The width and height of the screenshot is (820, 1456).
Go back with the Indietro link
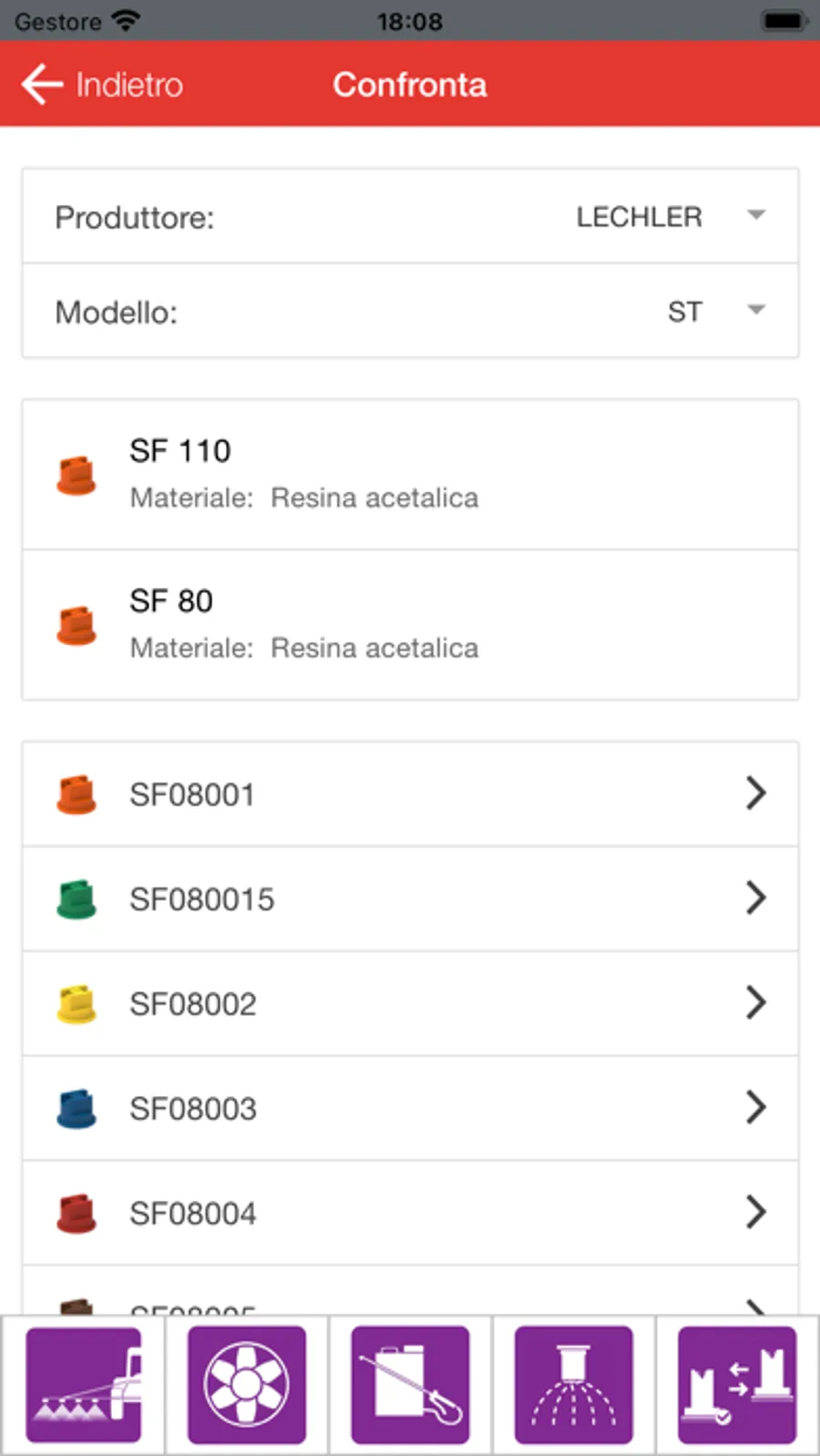point(129,85)
